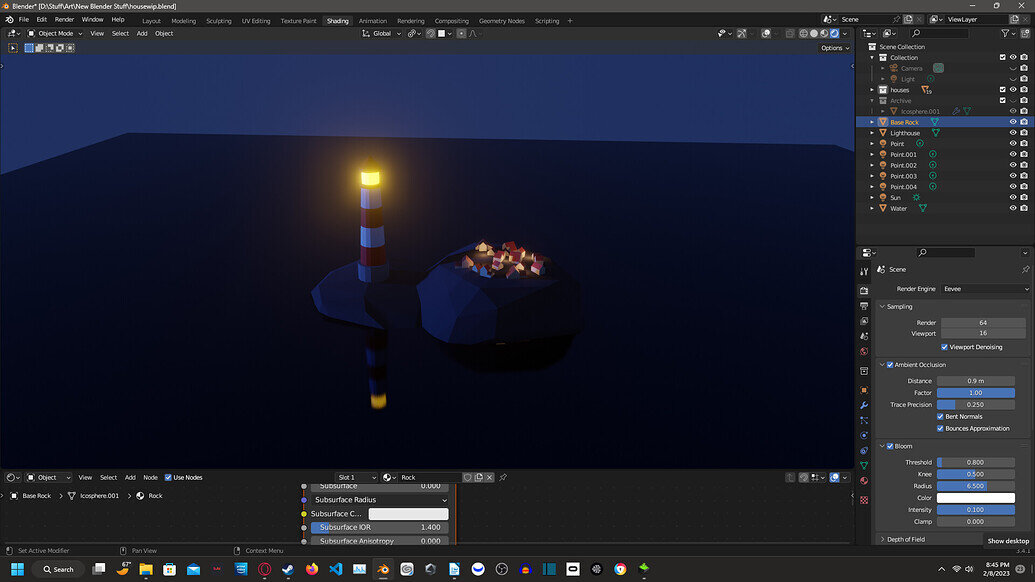The height and width of the screenshot is (582, 1035).
Task: Open Object Mode dropdown
Action: tap(55, 33)
